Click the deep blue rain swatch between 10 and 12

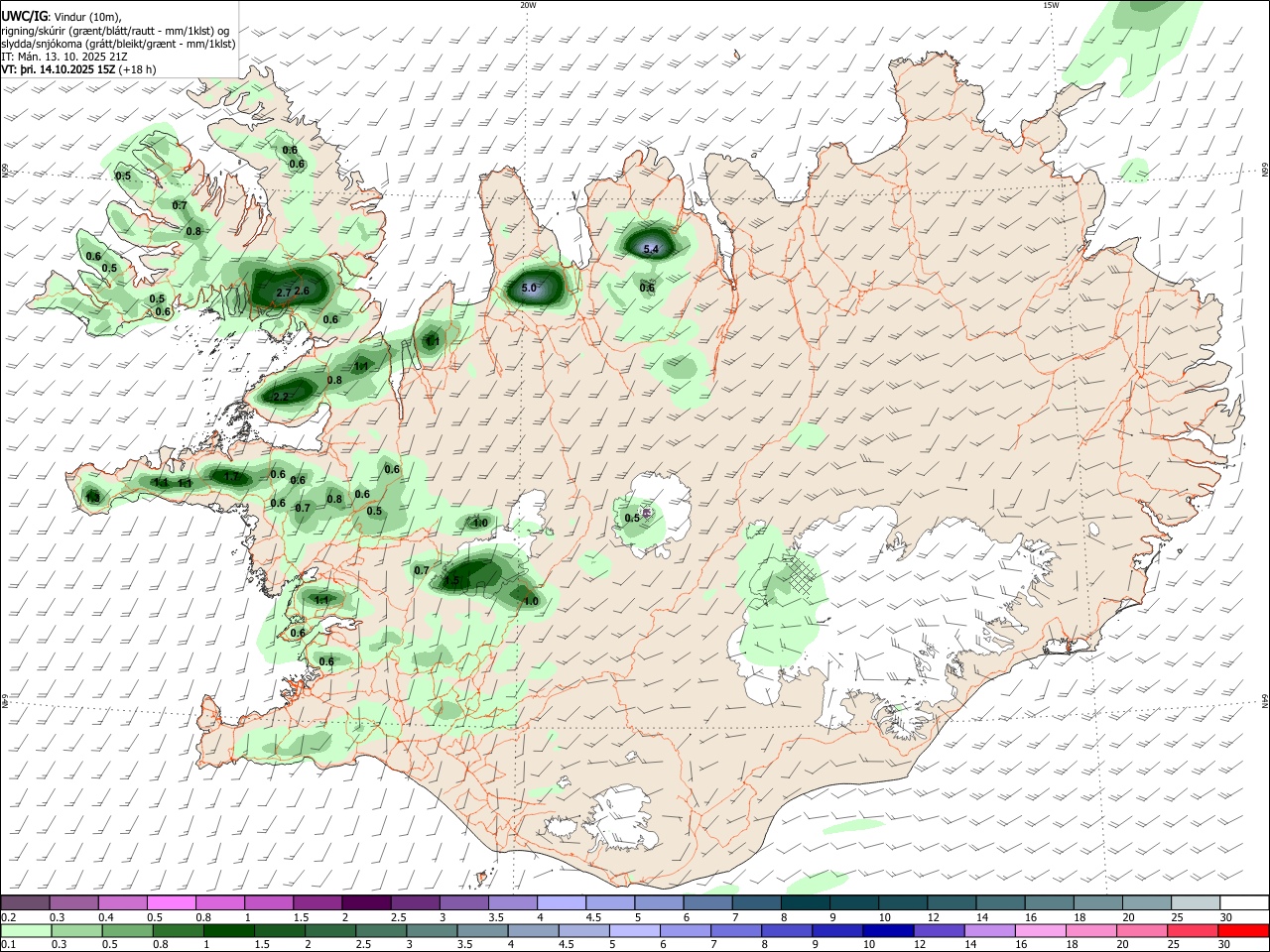click(888, 930)
